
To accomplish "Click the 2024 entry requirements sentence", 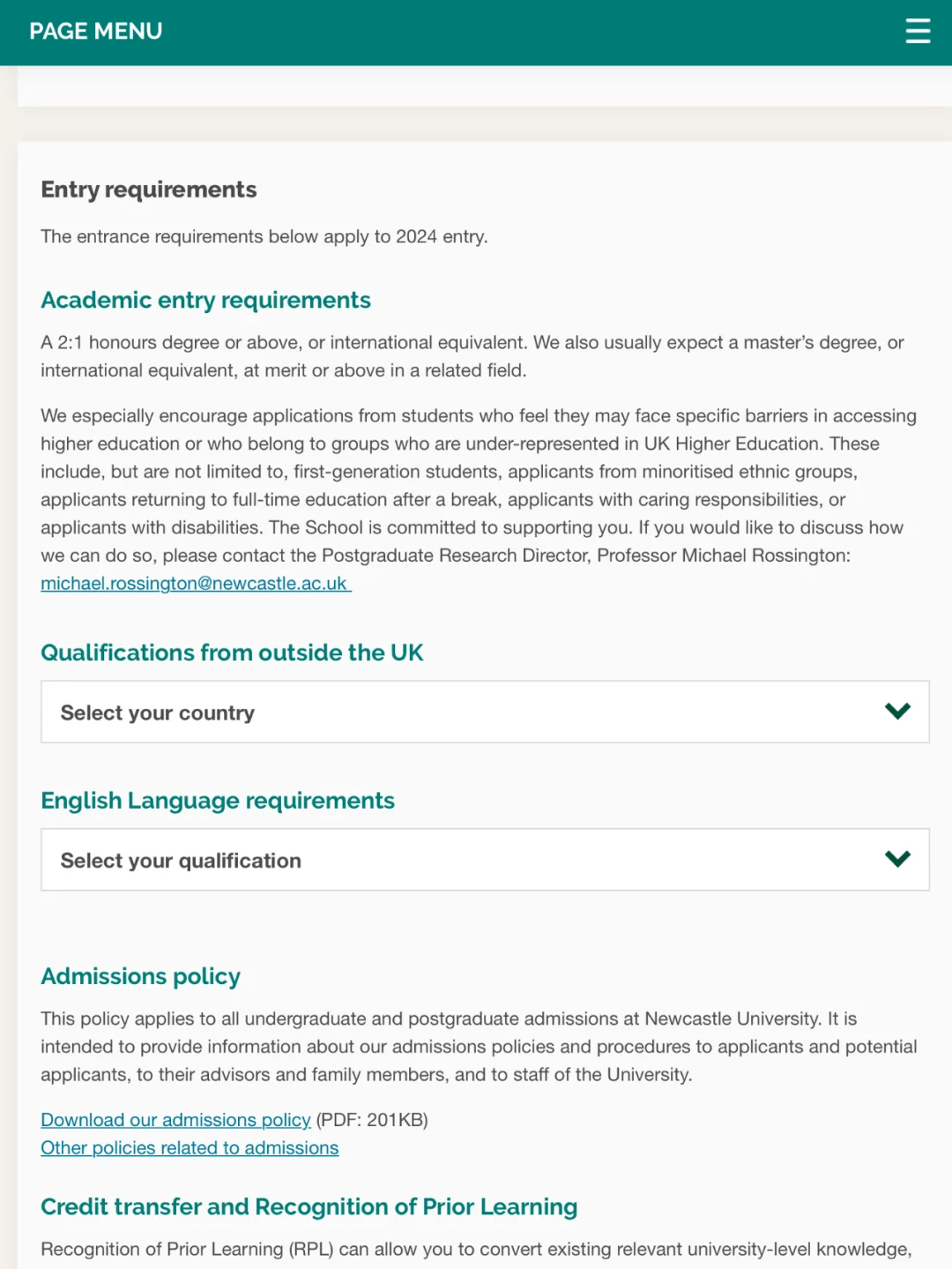I will [x=264, y=236].
